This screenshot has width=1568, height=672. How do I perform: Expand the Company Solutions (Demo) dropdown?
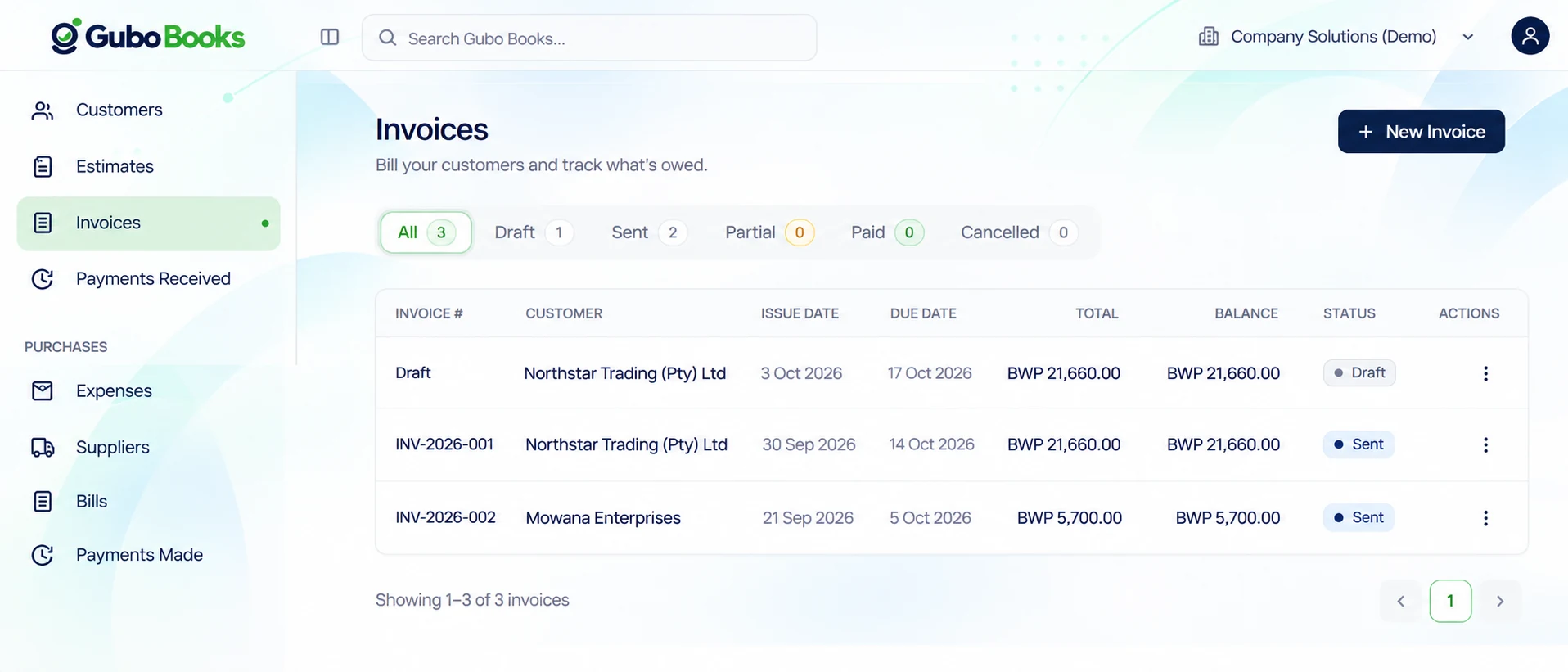pyautogui.click(x=1468, y=37)
